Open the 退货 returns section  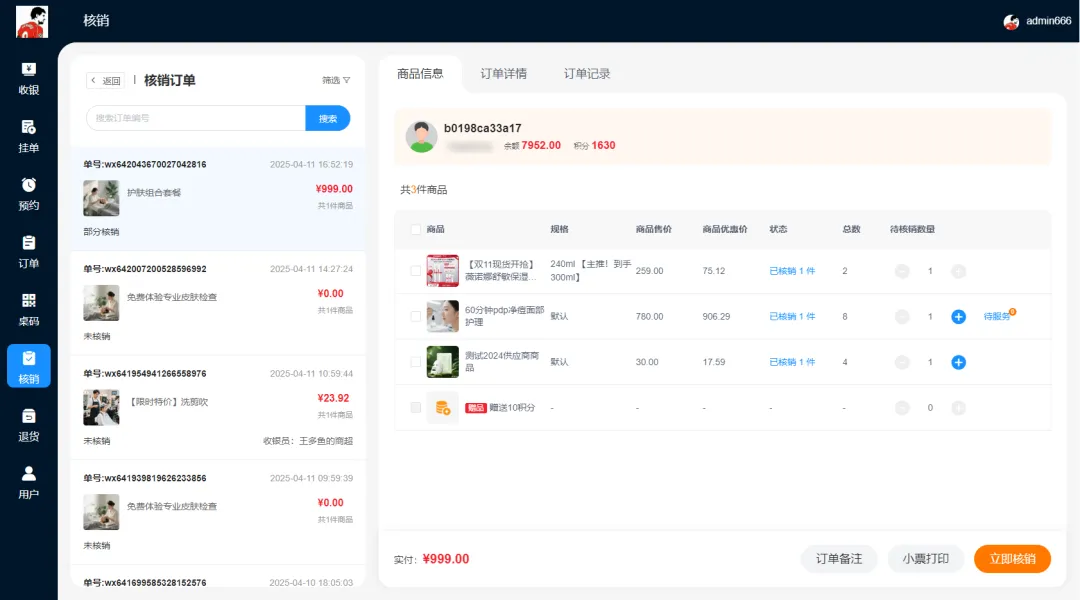[28, 425]
